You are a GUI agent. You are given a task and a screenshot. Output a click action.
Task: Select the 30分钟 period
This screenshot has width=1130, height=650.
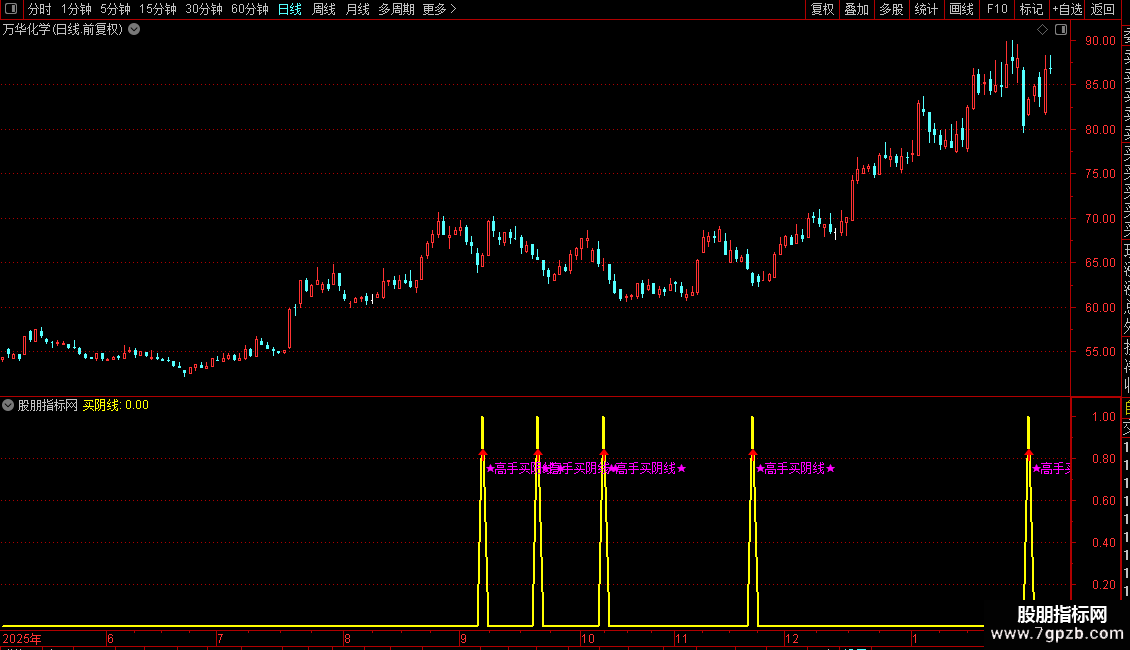coord(204,9)
